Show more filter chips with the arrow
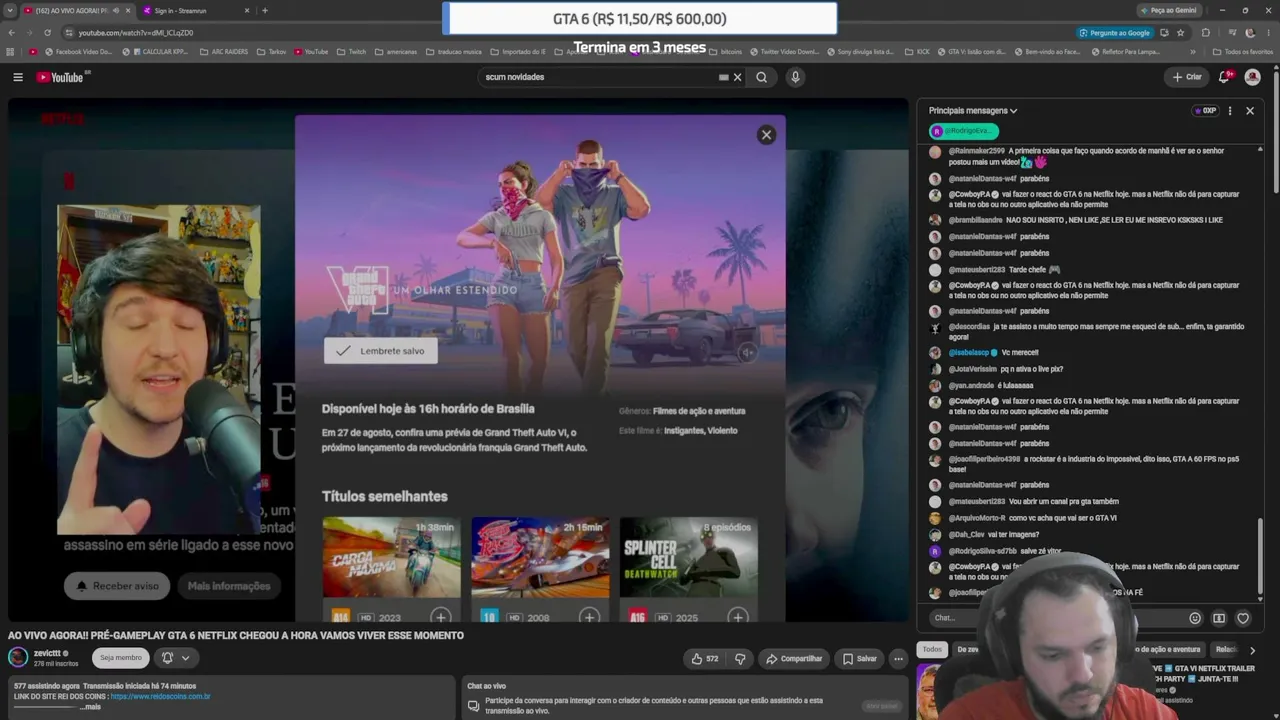This screenshot has width=1280, height=720. [x=1252, y=650]
